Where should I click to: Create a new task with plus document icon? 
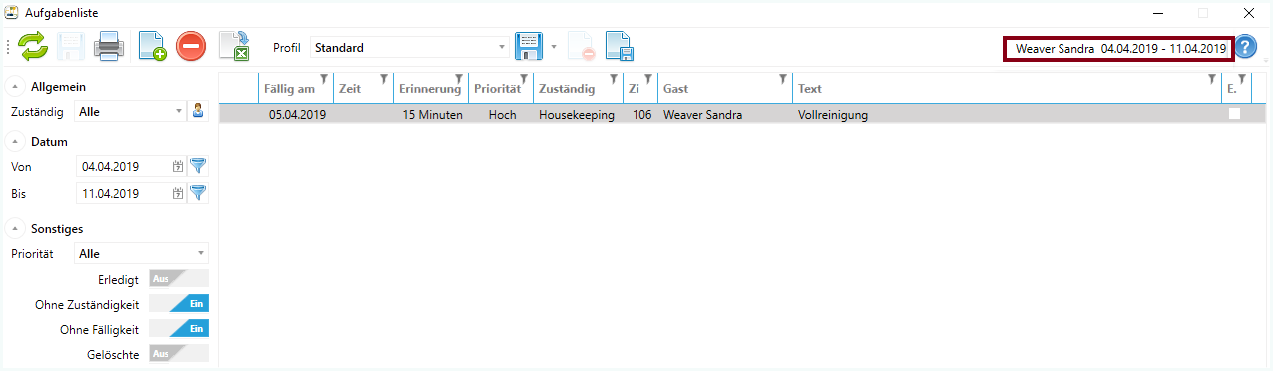(x=152, y=47)
